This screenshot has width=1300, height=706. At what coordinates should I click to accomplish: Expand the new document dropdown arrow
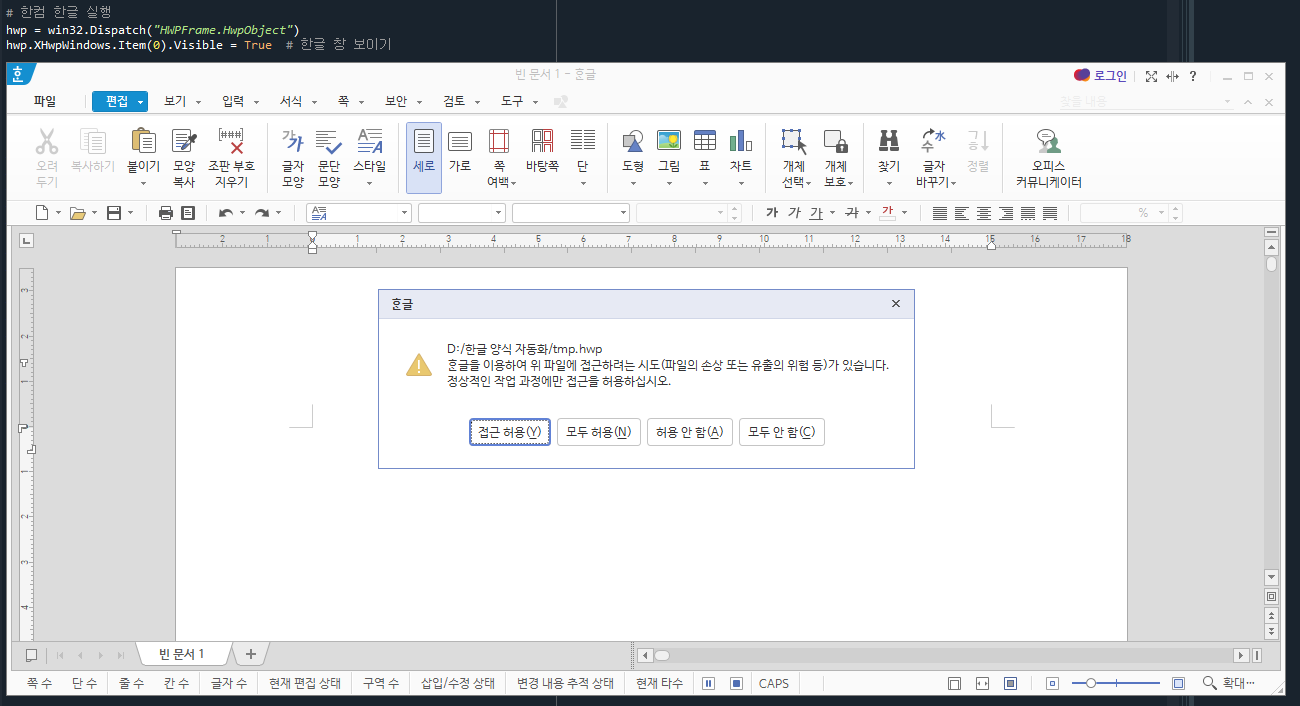tap(58, 213)
